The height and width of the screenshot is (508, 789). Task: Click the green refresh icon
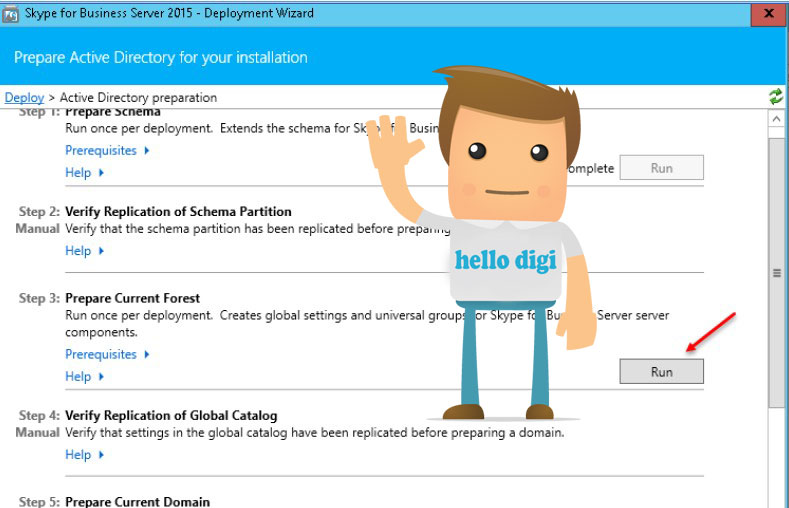click(775, 96)
